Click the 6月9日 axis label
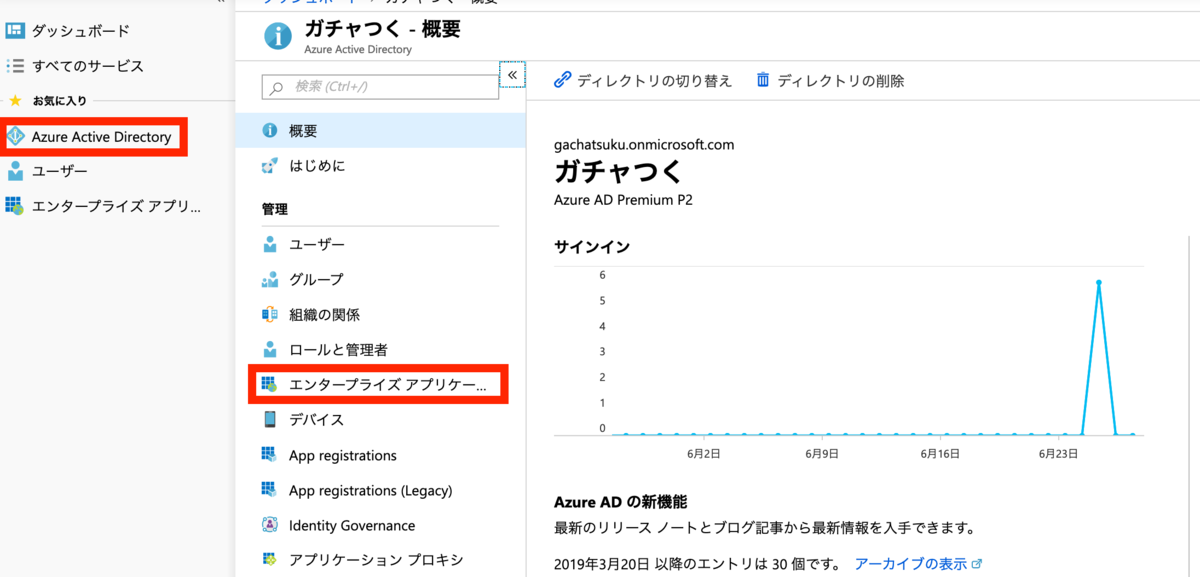Image resolution: width=1200 pixels, height=577 pixels. click(x=821, y=454)
